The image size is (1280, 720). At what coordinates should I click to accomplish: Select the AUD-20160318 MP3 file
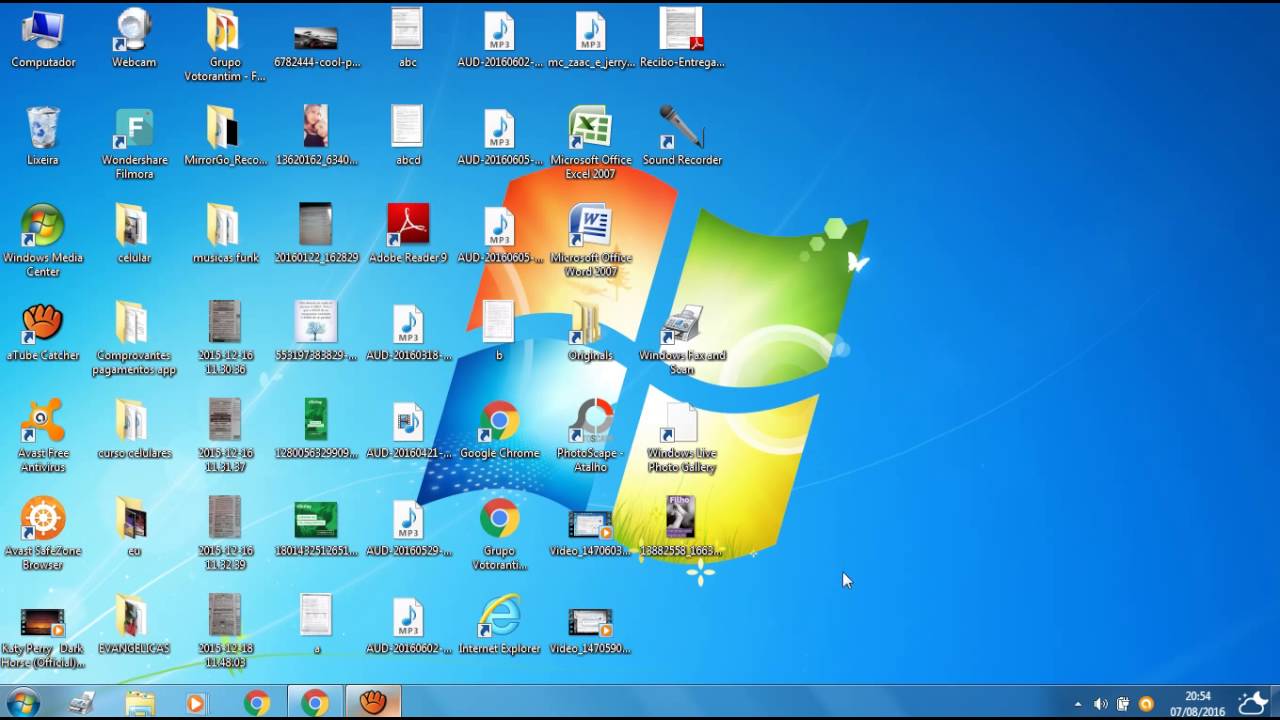[408, 332]
